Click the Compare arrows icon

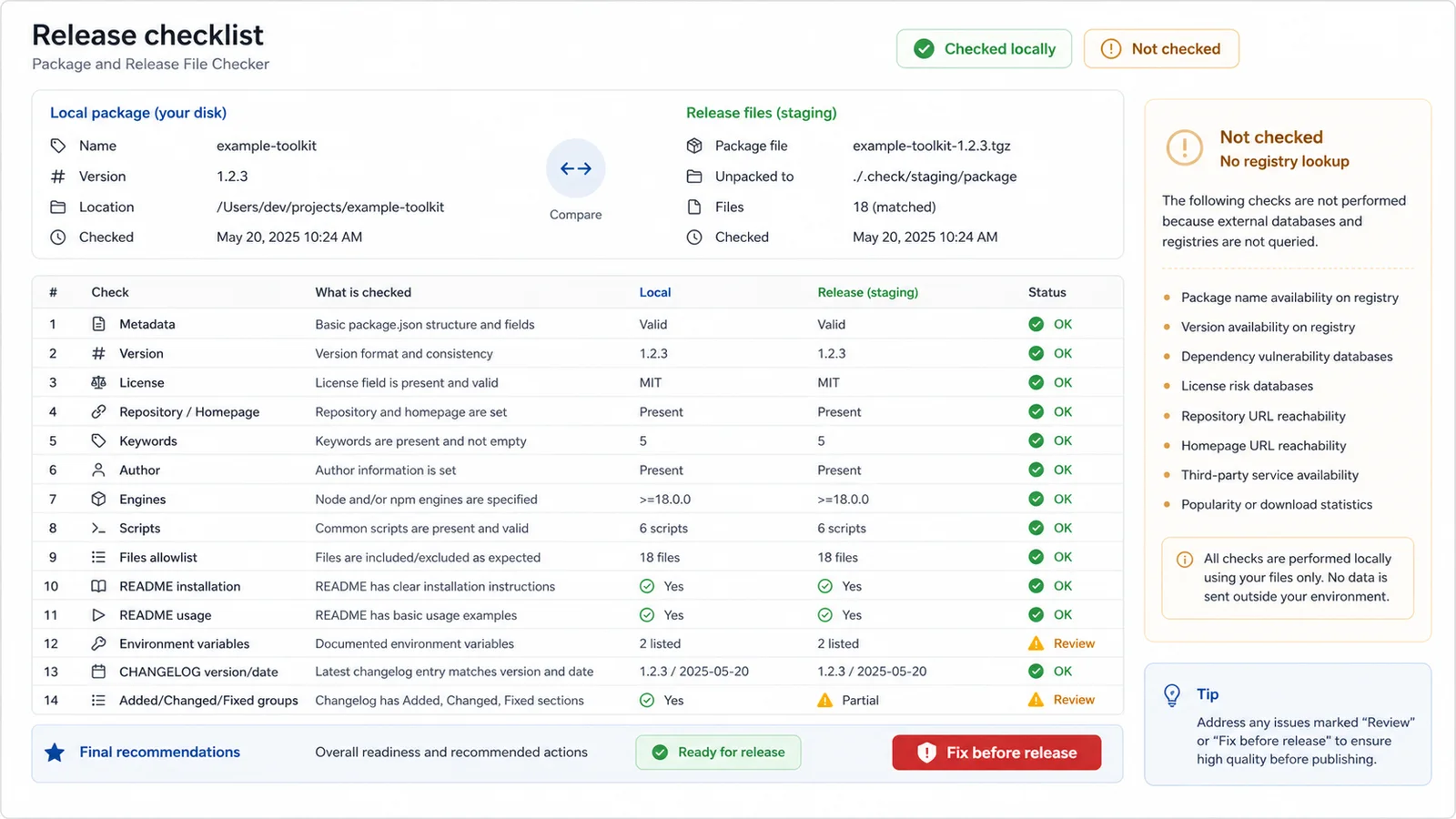pos(576,168)
